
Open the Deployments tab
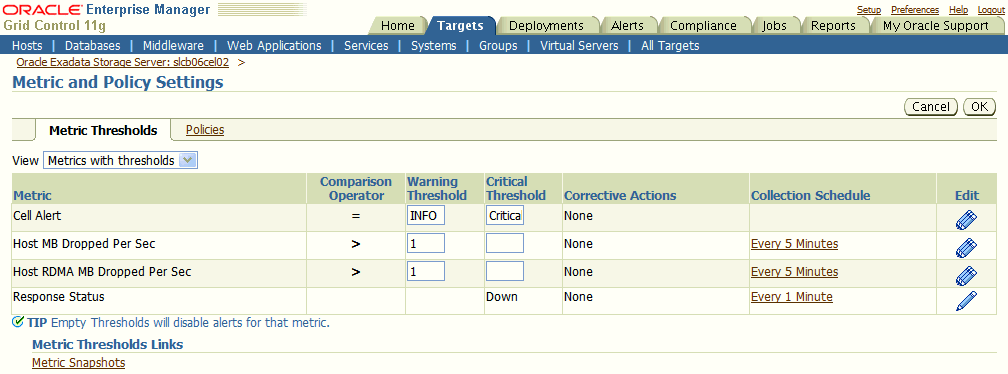546,26
